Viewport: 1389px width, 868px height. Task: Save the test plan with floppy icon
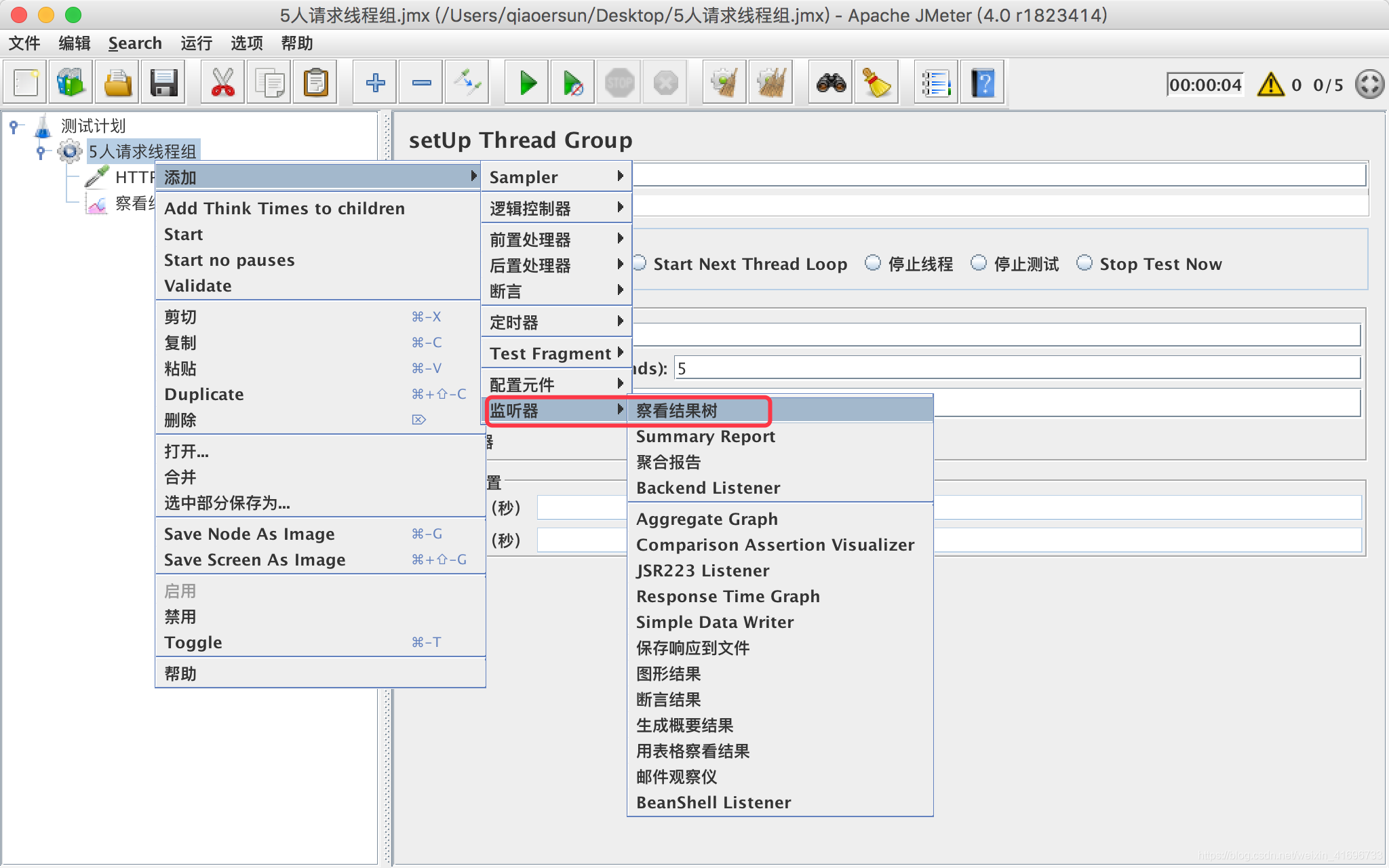(x=163, y=83)
